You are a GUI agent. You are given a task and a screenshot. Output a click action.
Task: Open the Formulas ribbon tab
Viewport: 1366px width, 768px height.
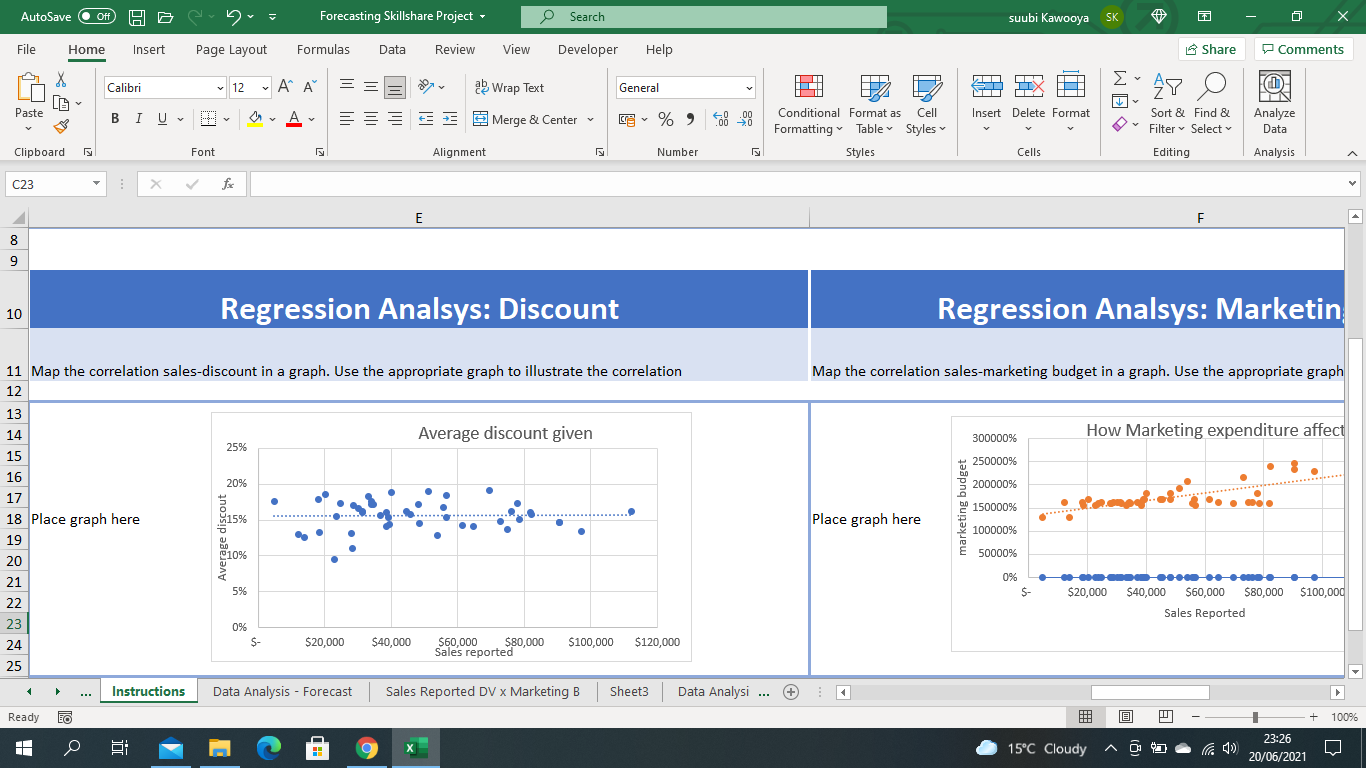pos(323,49)
